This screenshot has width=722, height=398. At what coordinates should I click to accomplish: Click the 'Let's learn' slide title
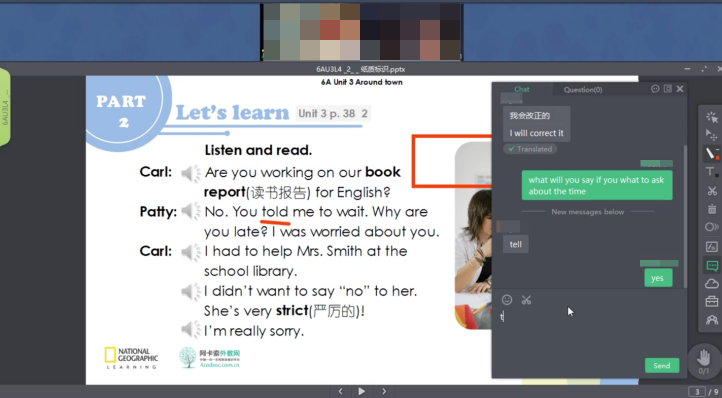tap(232, 113)
